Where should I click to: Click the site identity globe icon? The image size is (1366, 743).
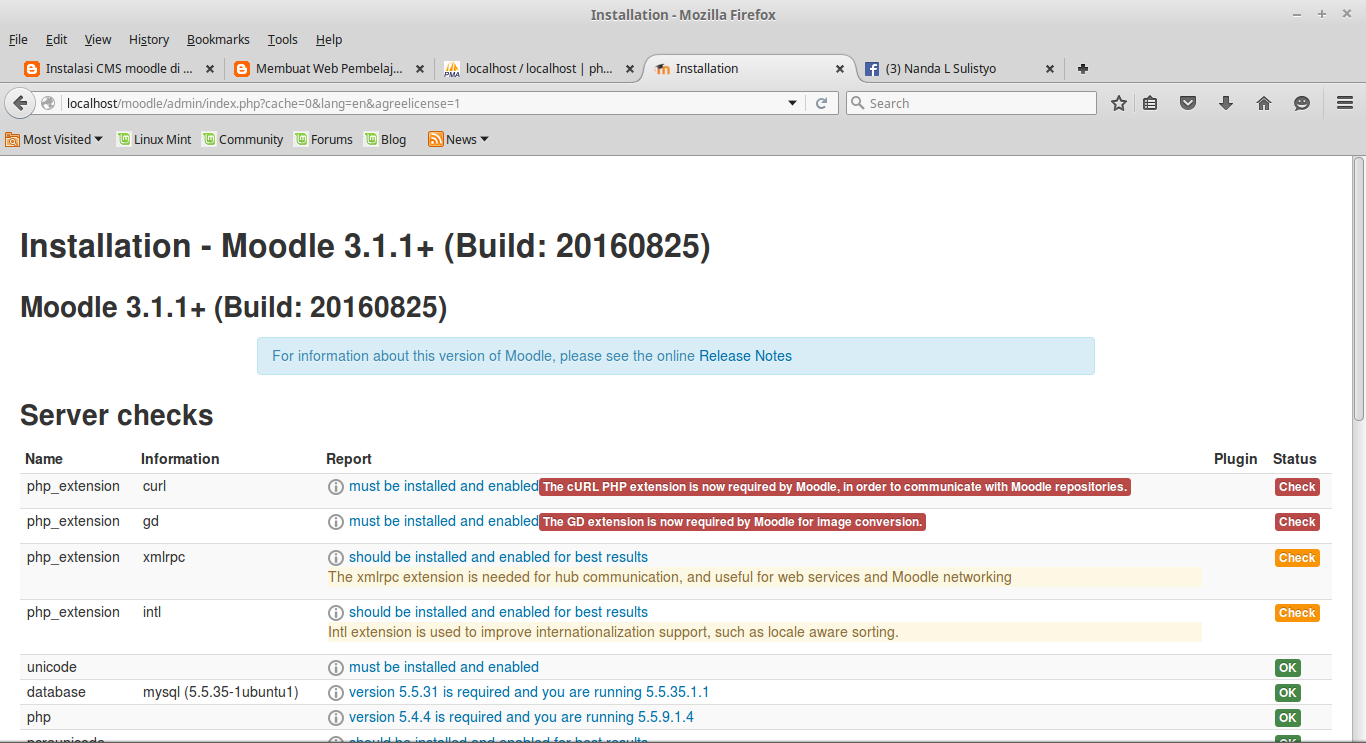(x=48, y=103)
